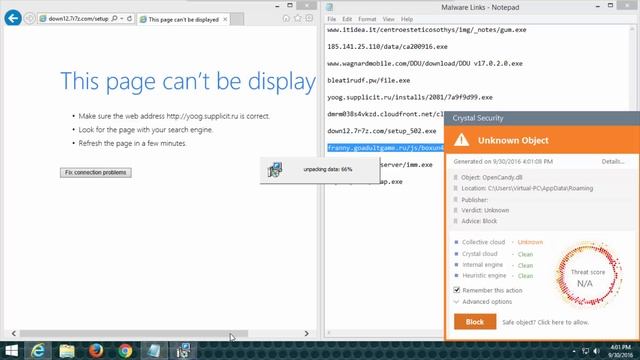The width and height of the screenshot is (640, 360).
Task: Show hidden system tray icons
Action: pos(574,351)
